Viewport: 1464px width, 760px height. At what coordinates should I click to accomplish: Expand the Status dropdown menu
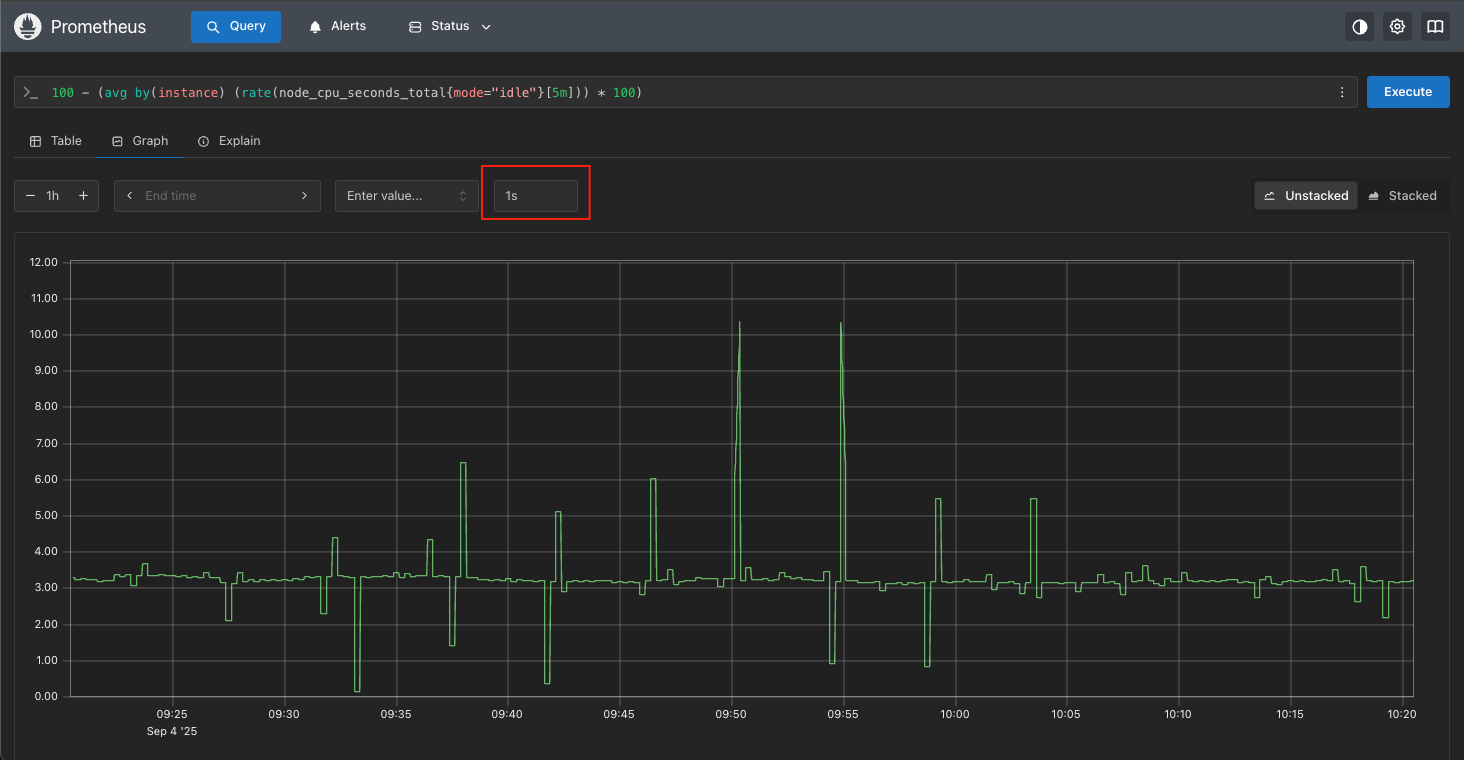tap(450, 27)
